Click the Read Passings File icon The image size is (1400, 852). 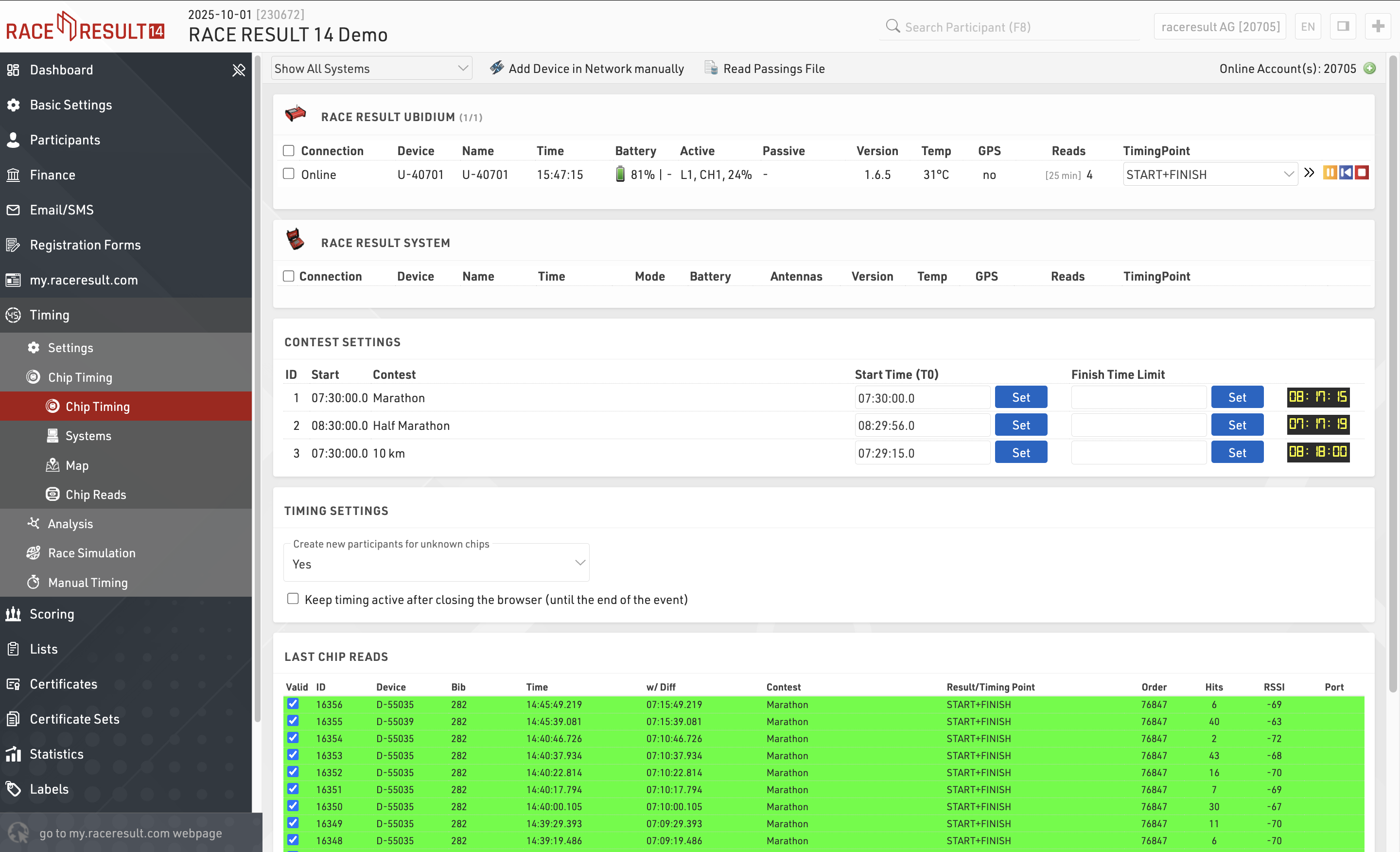click(x=711, y=68)
